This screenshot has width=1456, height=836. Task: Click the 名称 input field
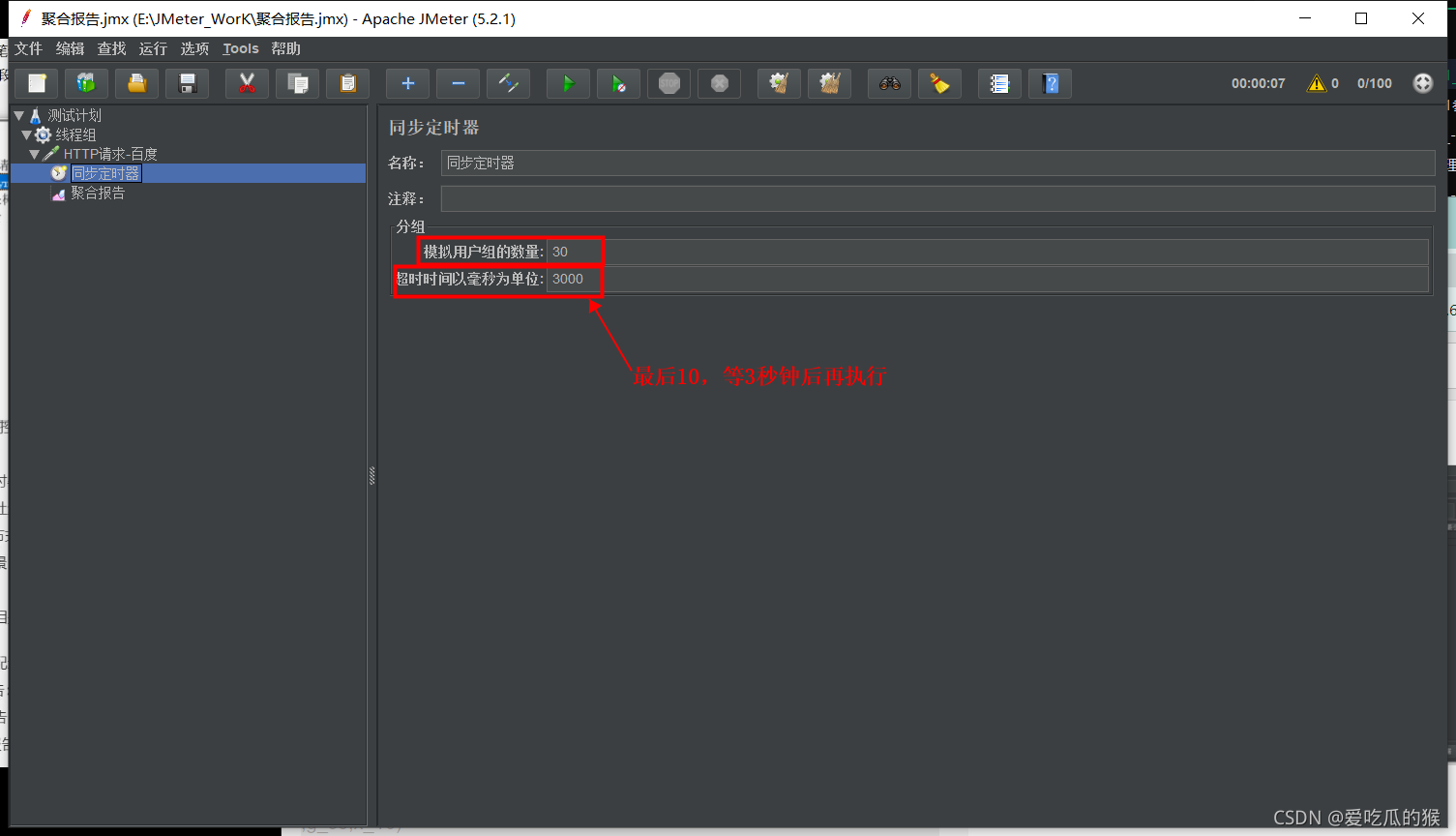click(x=937, y=163)
